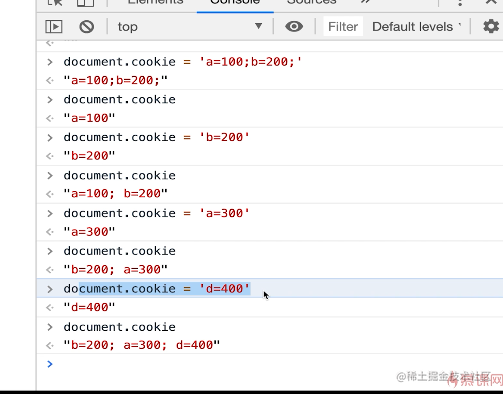Click highlighted command document.cookie = 'd=400'
The image size is (503, 394).
(x=156, y=289)
